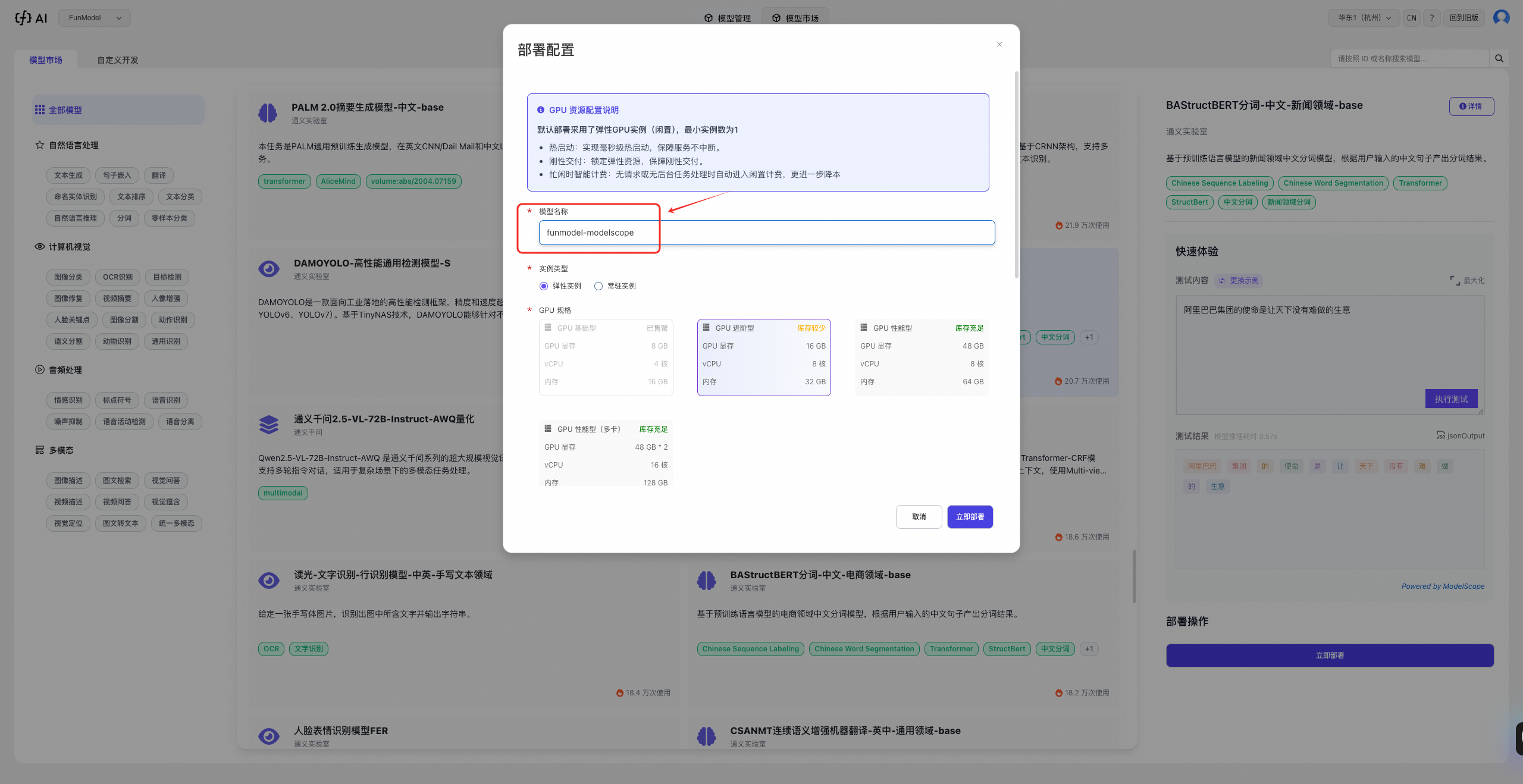Click the 更换示例 refresh icon
The width and height of the screenshot is (1523, 784).
click(1222, 281)
